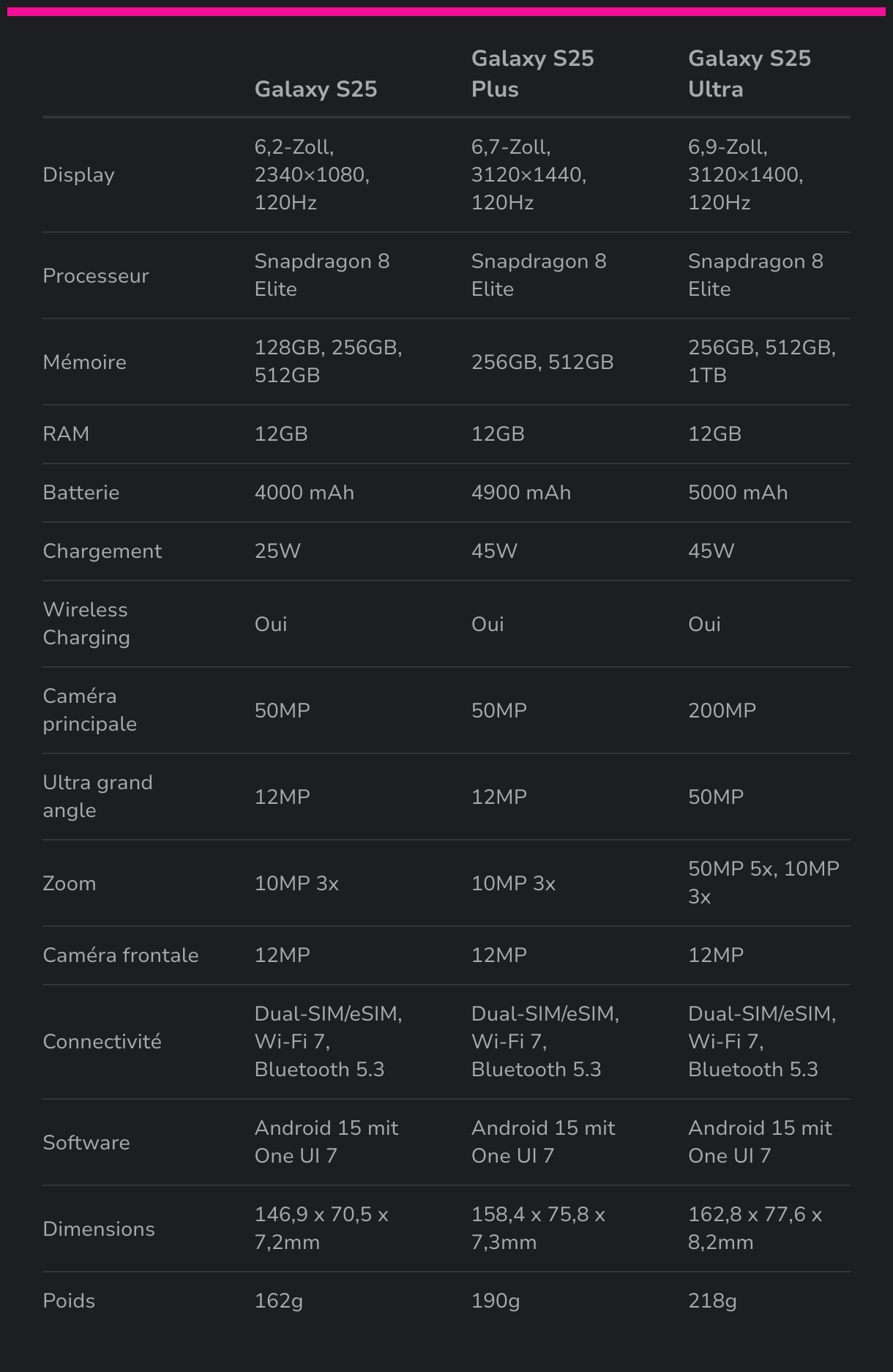Select the 50MP 5x, 10MP 3x zoom cell
Screen dimensions: 893x1372
pyautogui.click(x=763, y=883)
